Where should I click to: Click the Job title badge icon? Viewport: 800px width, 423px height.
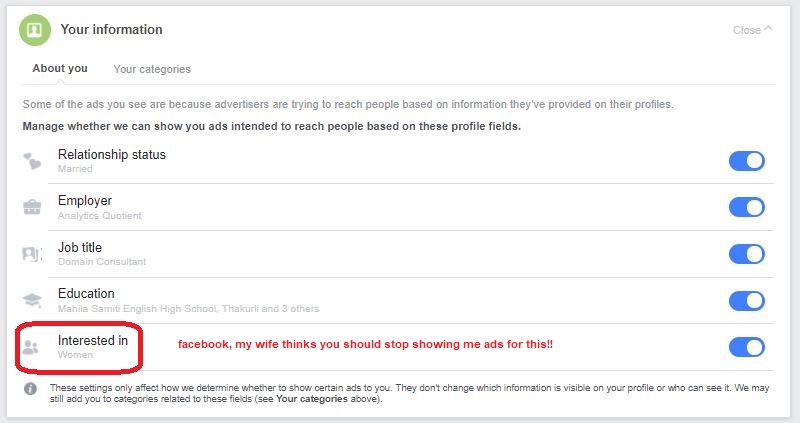[x=32, y=254]
